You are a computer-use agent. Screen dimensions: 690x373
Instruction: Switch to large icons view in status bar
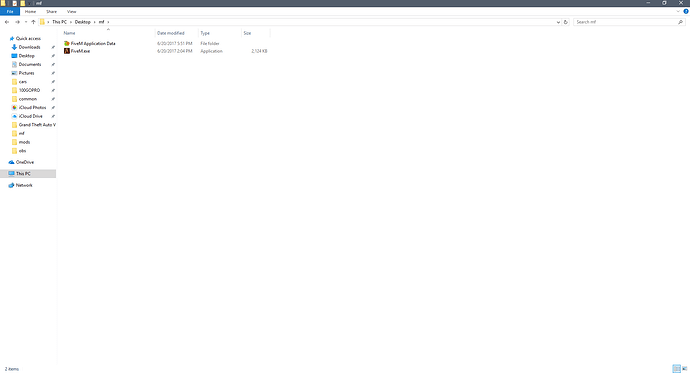point(684,369)
